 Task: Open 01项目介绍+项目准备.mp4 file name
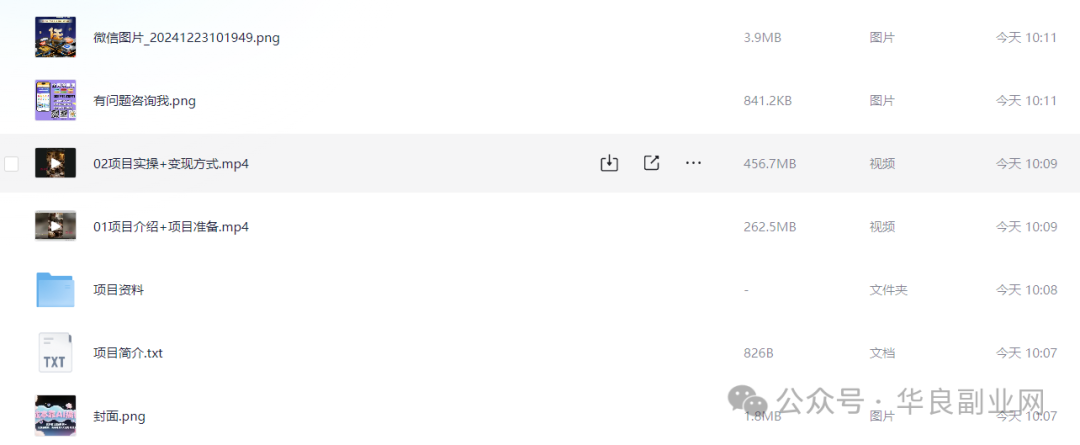point(170,227)
